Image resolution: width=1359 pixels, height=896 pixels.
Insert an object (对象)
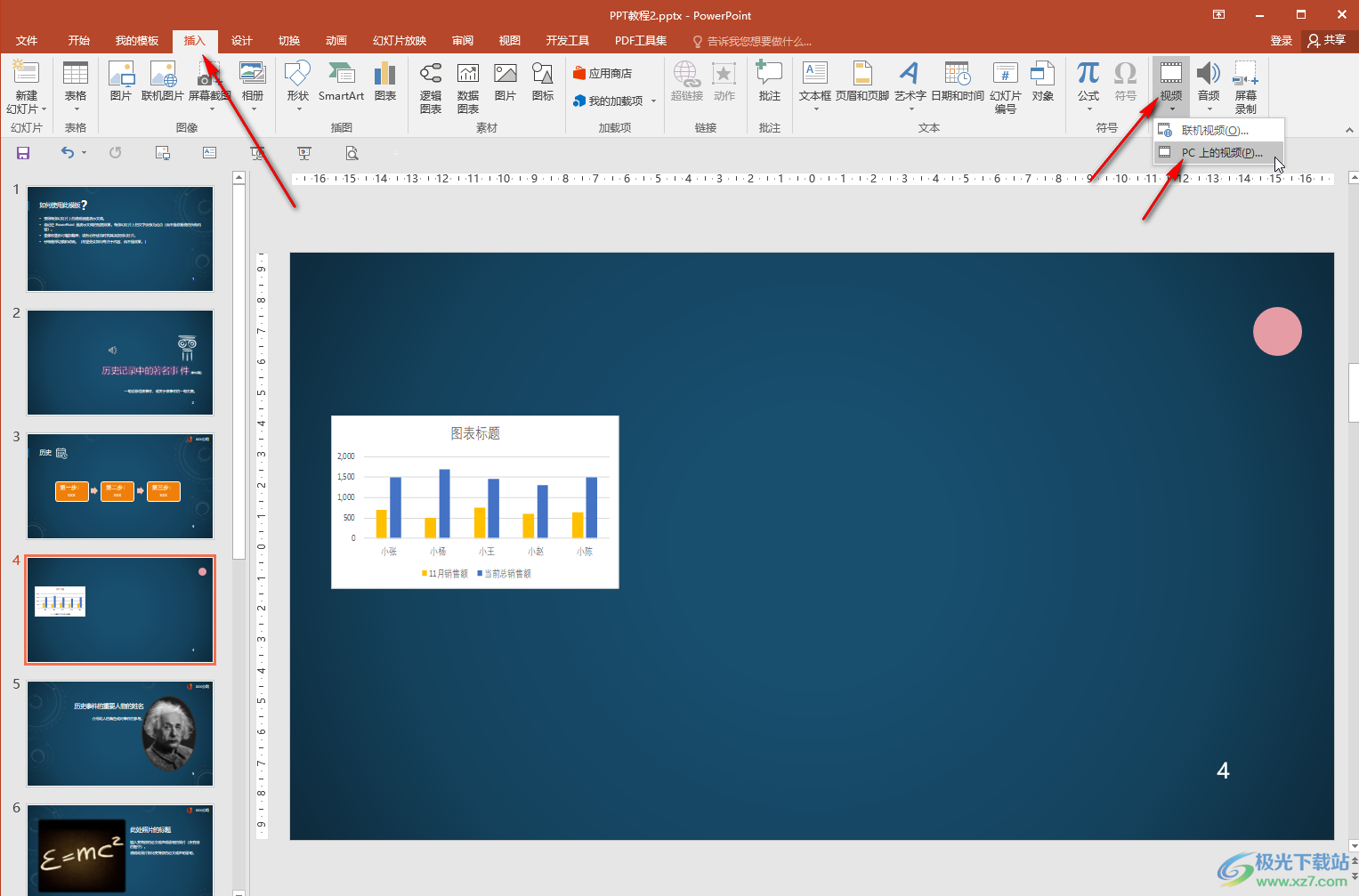[1043, 82]
